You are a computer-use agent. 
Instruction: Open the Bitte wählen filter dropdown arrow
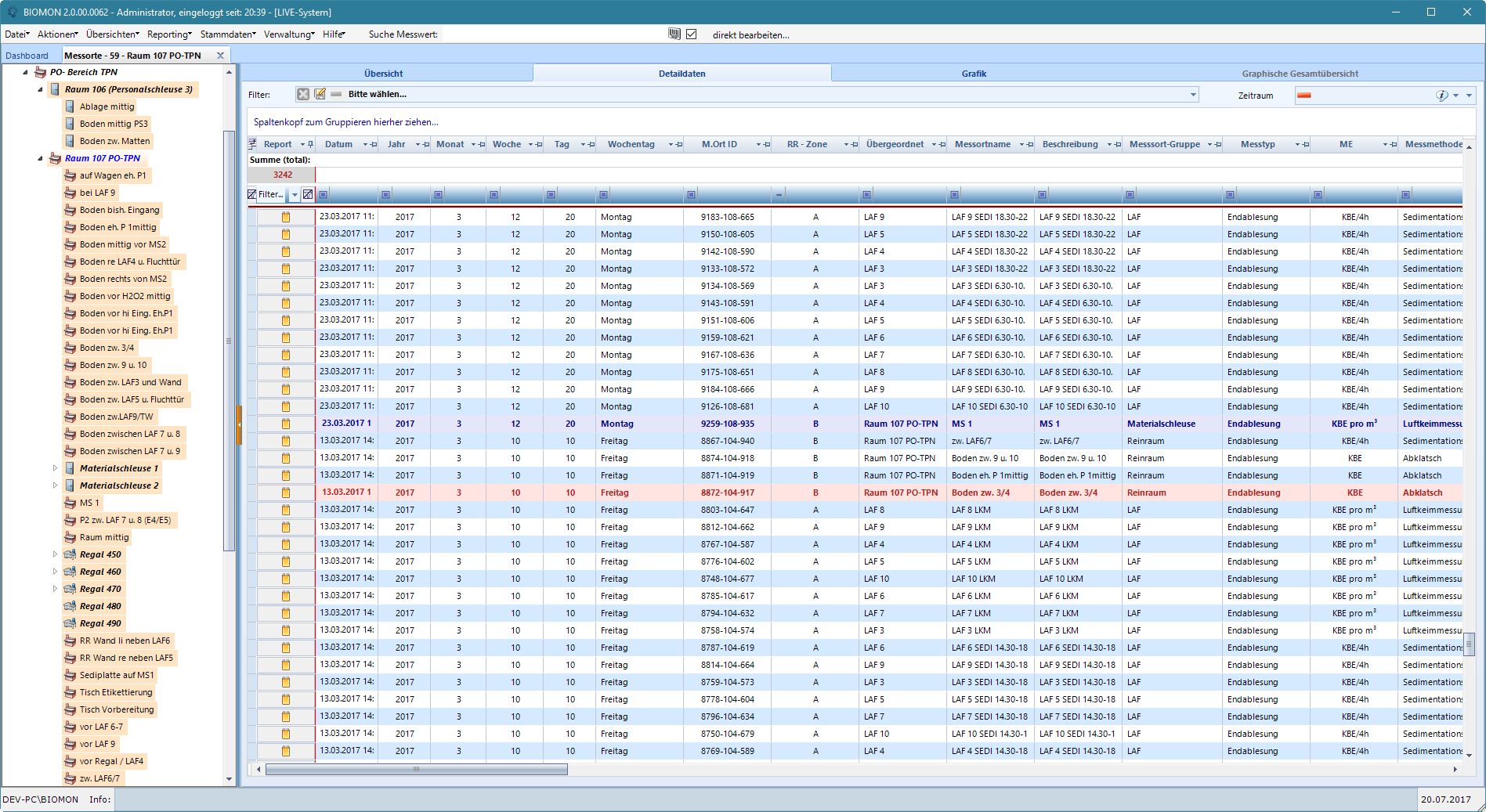[1193, 95]
